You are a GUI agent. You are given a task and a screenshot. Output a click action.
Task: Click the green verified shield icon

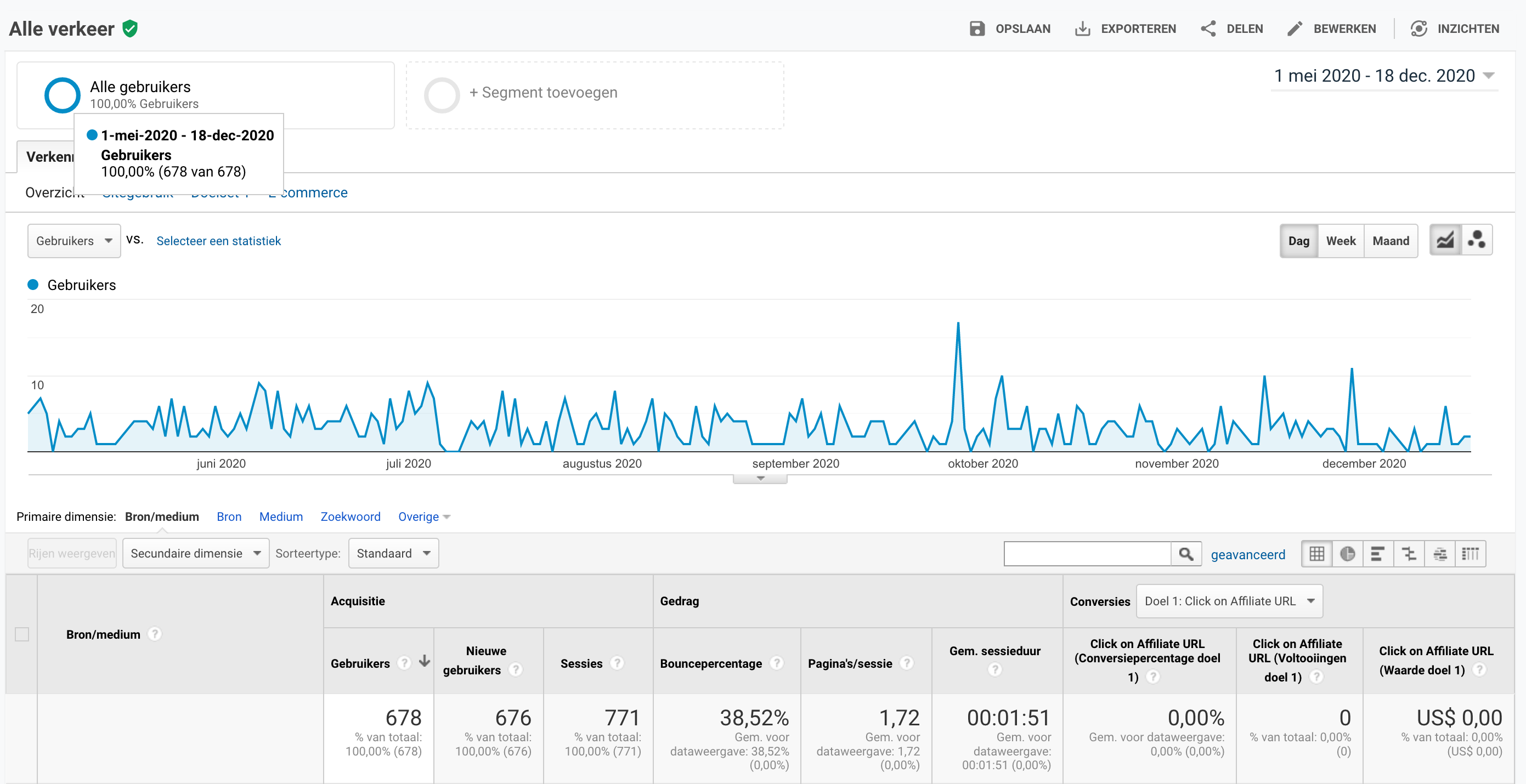coord(130,28)
